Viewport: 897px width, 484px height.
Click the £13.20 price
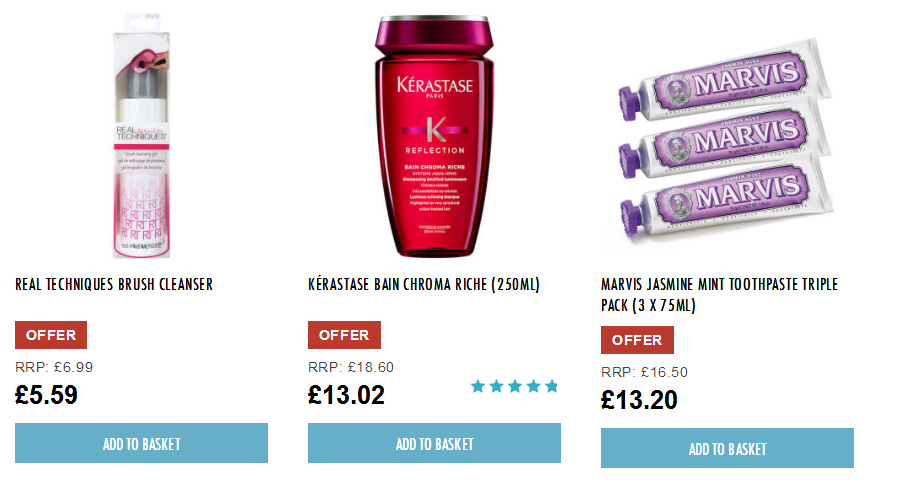(639, 400)
